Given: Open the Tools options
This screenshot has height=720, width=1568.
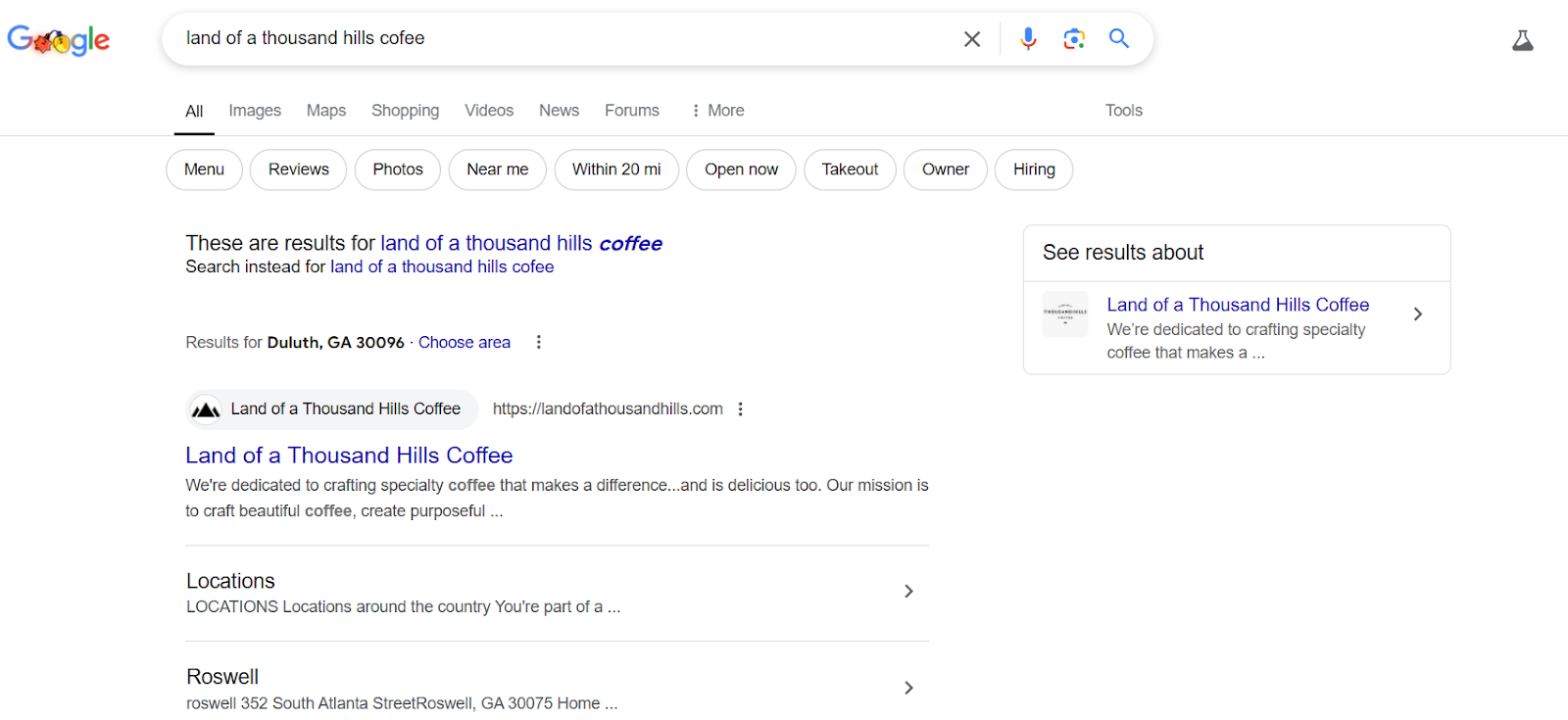Looking at the screenshot, I should [x=1124, y=111].
